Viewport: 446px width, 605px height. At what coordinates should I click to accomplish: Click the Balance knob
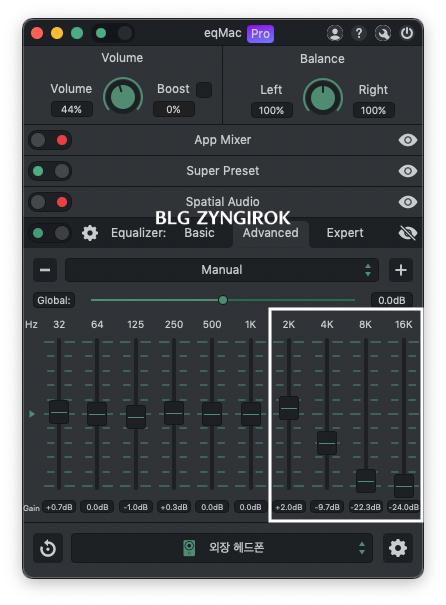coord(323,97)
